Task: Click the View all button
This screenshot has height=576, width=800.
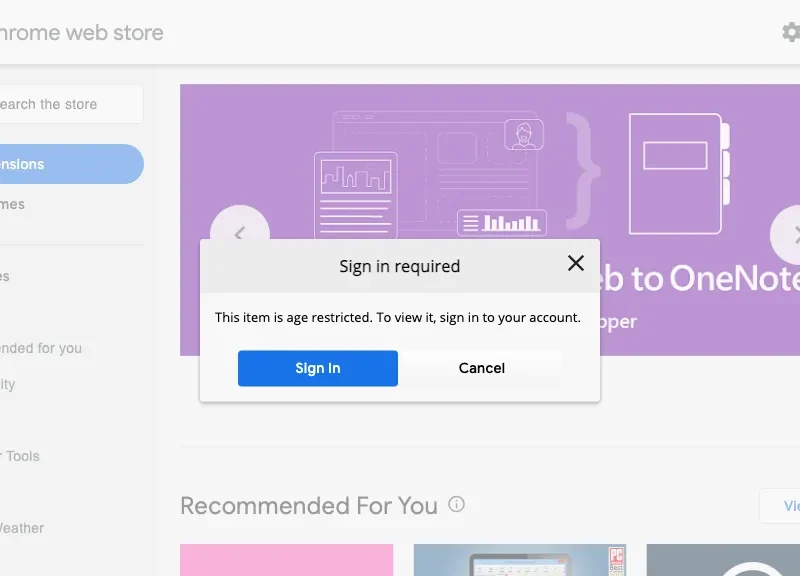Action: click(x=780, y=506)
